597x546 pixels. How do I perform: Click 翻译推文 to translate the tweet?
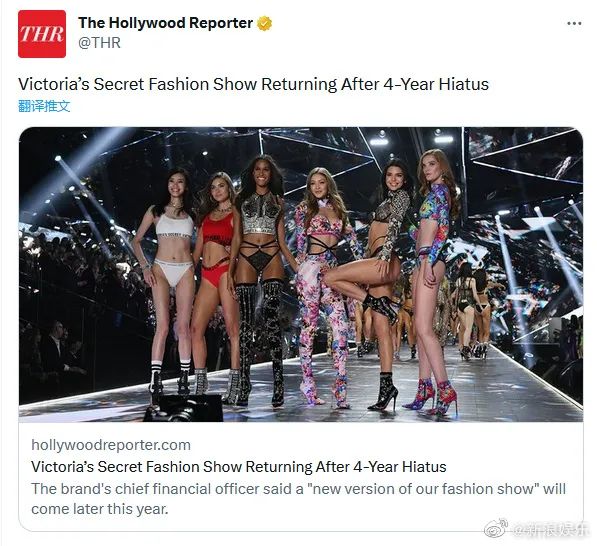tap(44, 106)
